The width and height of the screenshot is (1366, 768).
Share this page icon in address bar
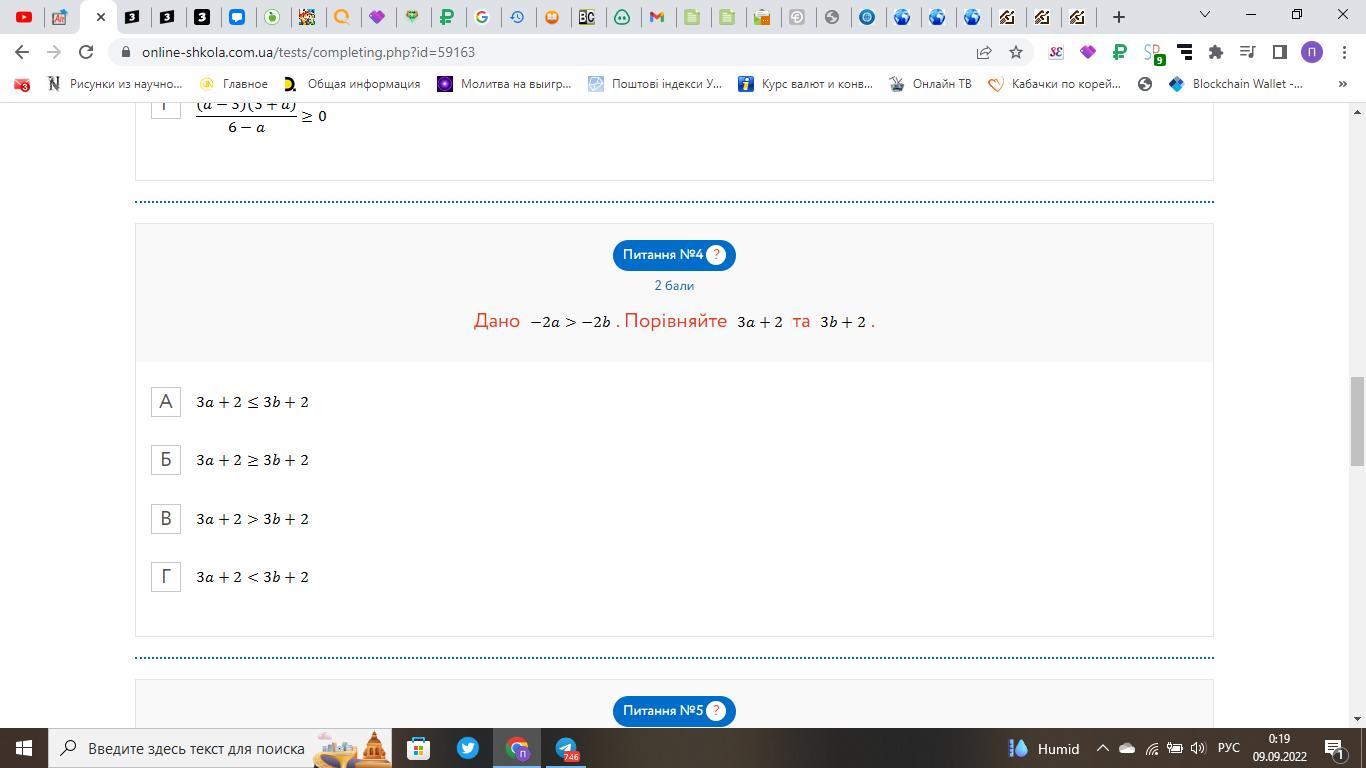[x=984, y=52]
